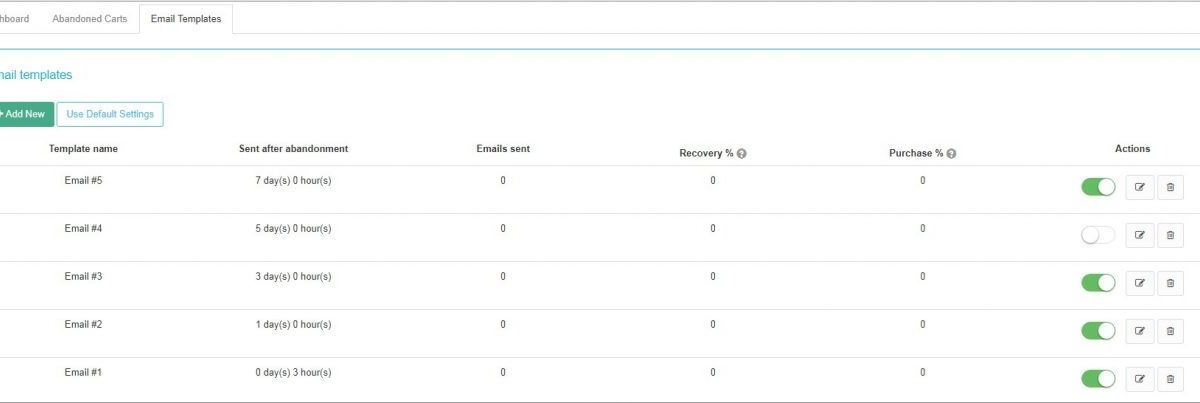The height and width of the screenshot is (403, 1200).
Task: Enable the Email #4 toggle
Action: click(1098, 235)
